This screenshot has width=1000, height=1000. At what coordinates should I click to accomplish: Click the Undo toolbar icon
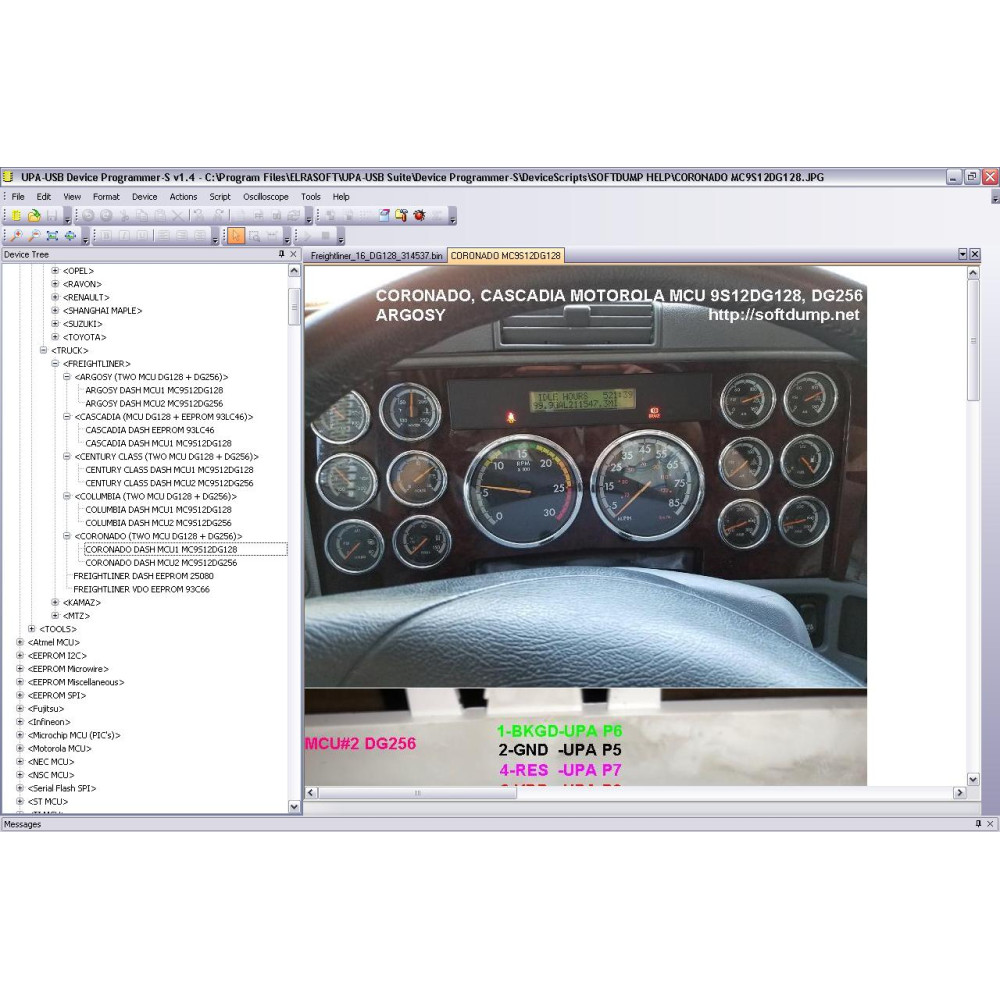pos(88,216)
